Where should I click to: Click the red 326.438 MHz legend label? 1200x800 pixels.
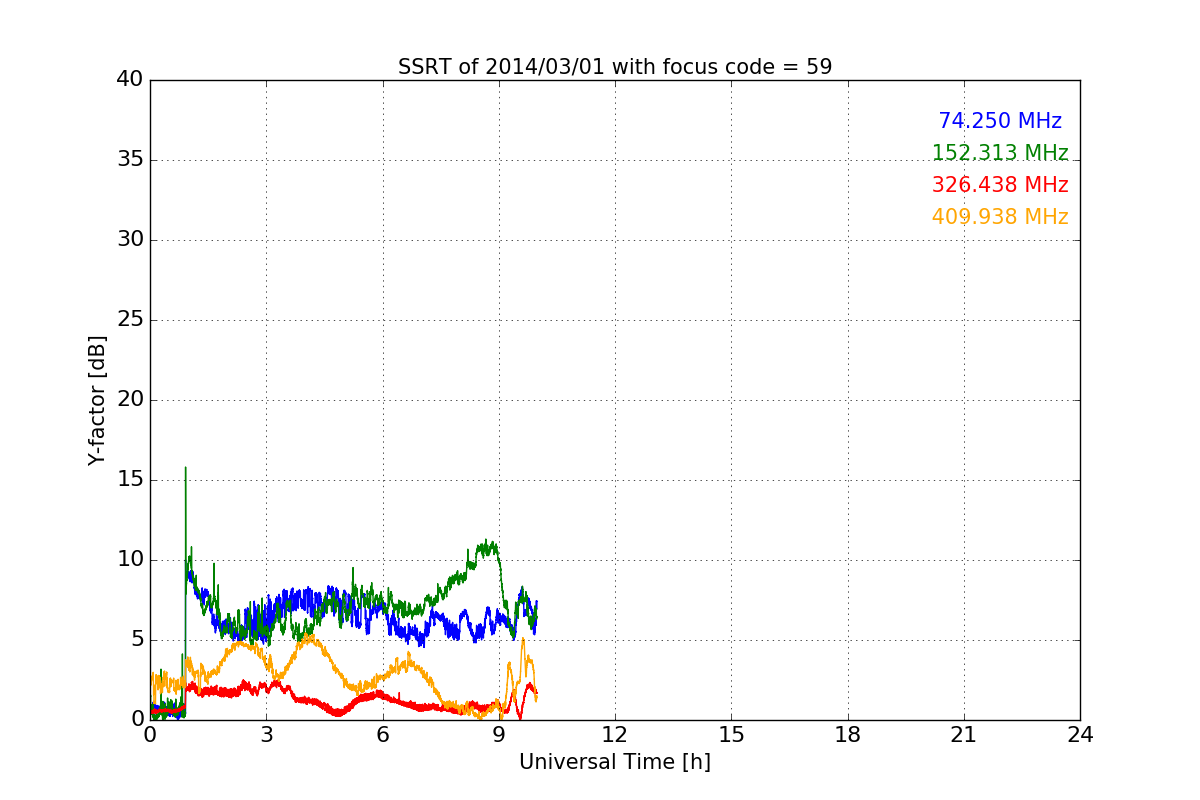pyautogui.click(x=1000, y=185)
